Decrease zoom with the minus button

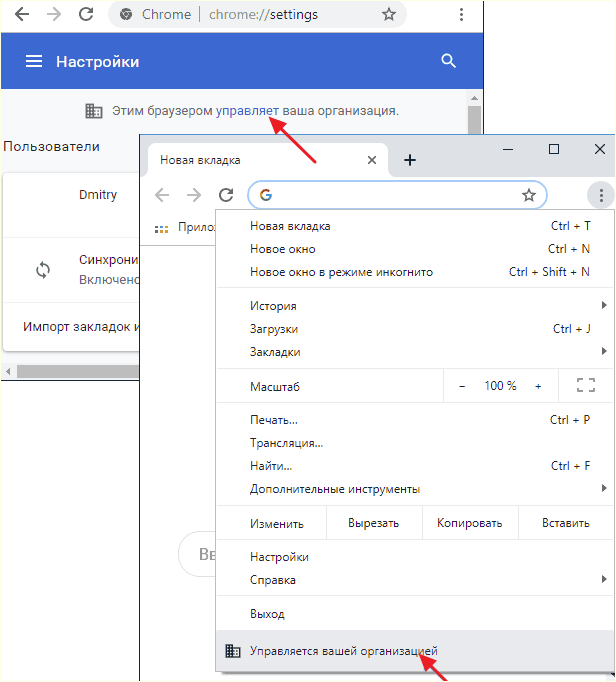(x=462, y=386)
